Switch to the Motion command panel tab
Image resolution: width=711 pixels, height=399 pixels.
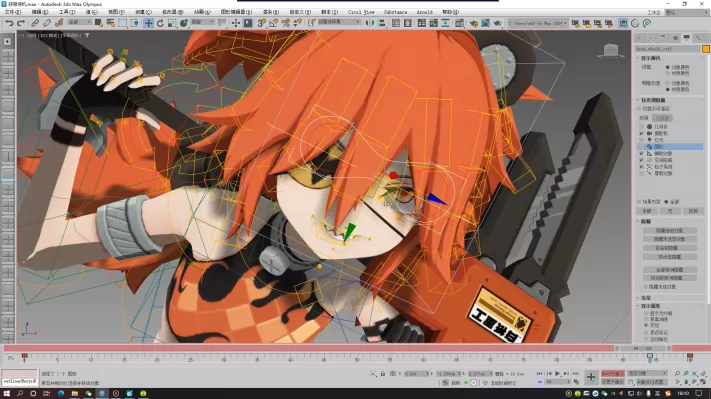[675, 38]
